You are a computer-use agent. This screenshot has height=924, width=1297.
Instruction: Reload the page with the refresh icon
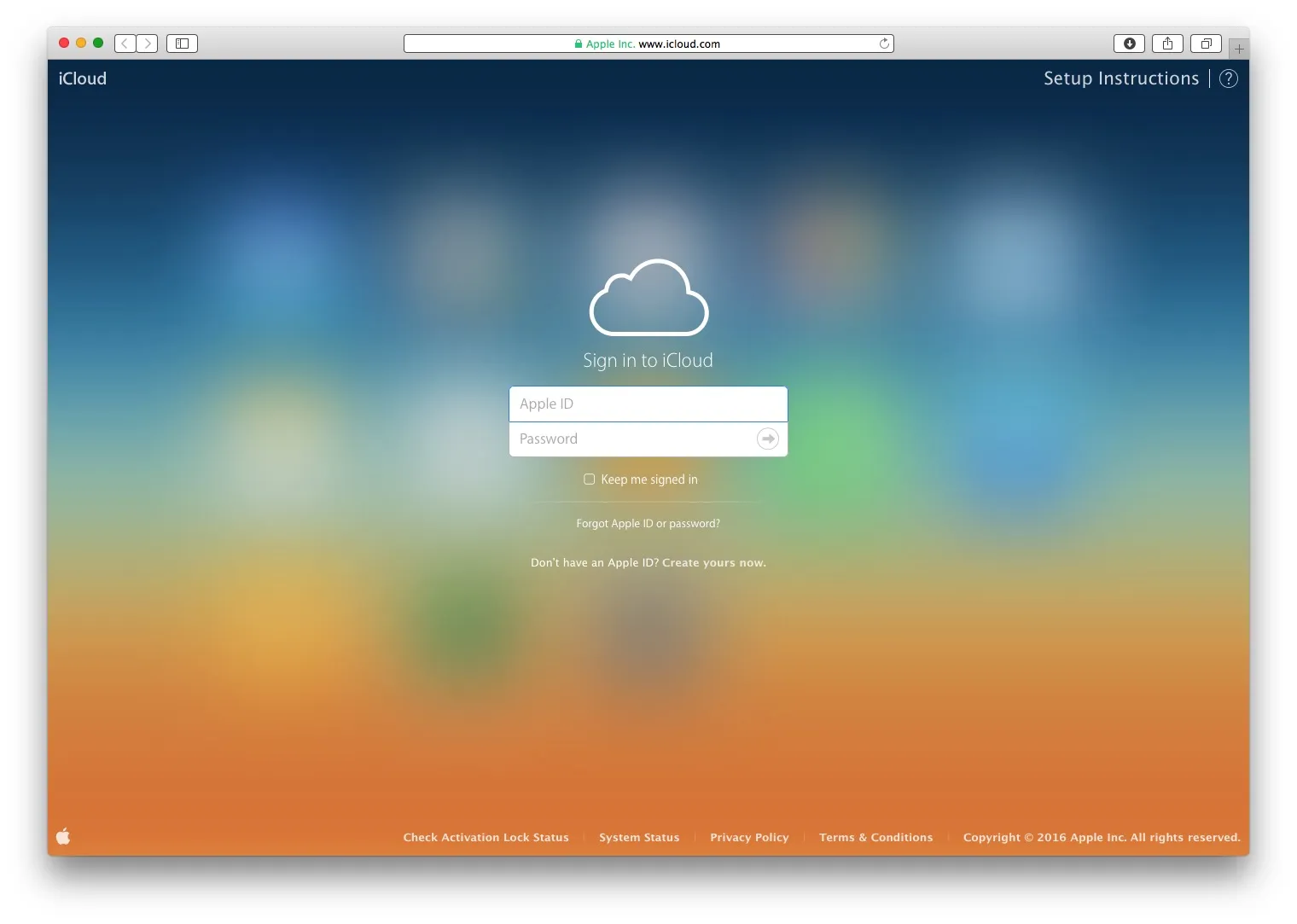pyautogui.click(x=884, y=44)
